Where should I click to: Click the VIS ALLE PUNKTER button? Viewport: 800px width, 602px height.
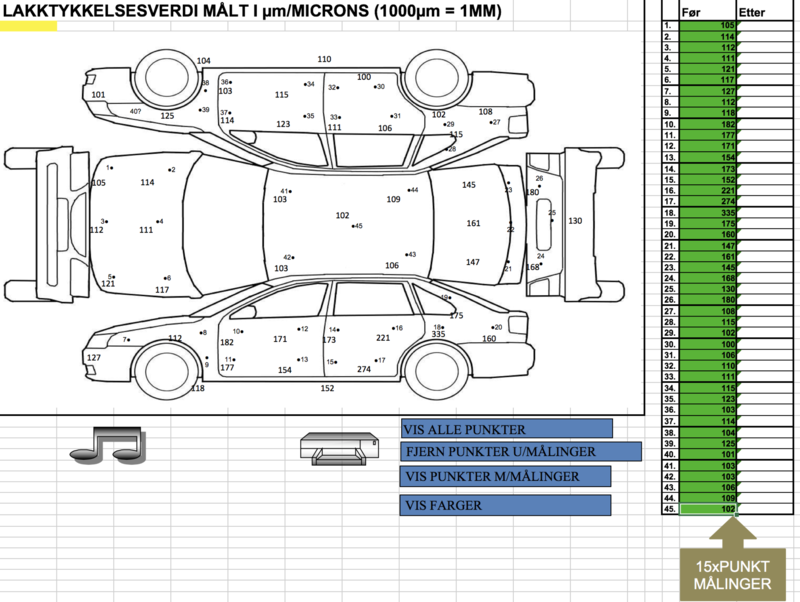(506, 429)
